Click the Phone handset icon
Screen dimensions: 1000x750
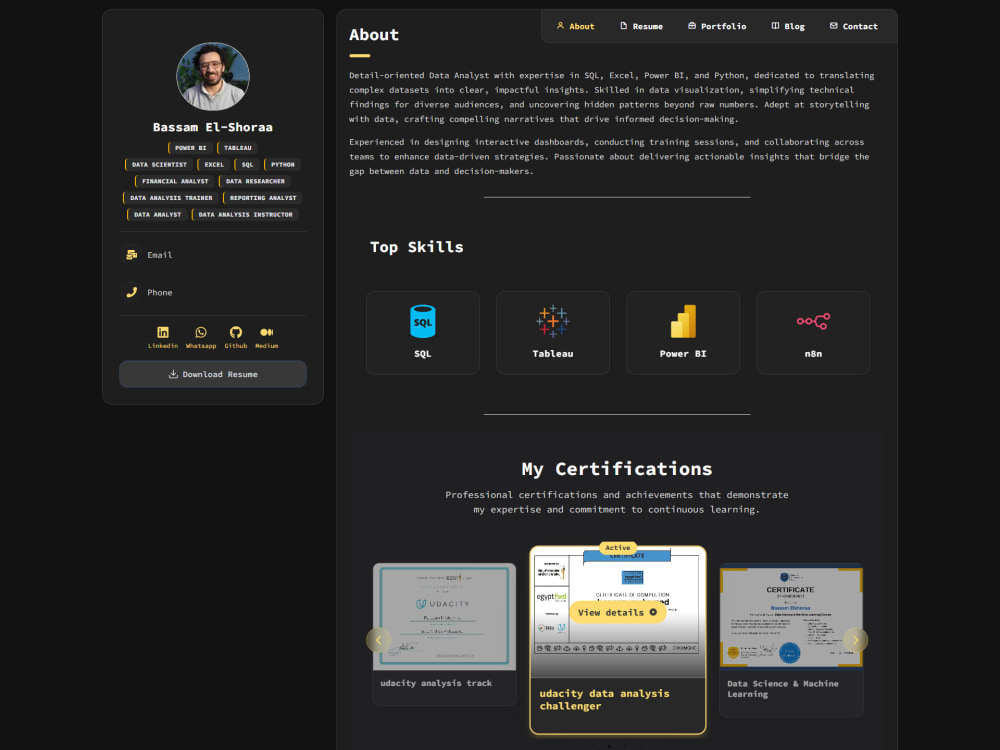131,292
